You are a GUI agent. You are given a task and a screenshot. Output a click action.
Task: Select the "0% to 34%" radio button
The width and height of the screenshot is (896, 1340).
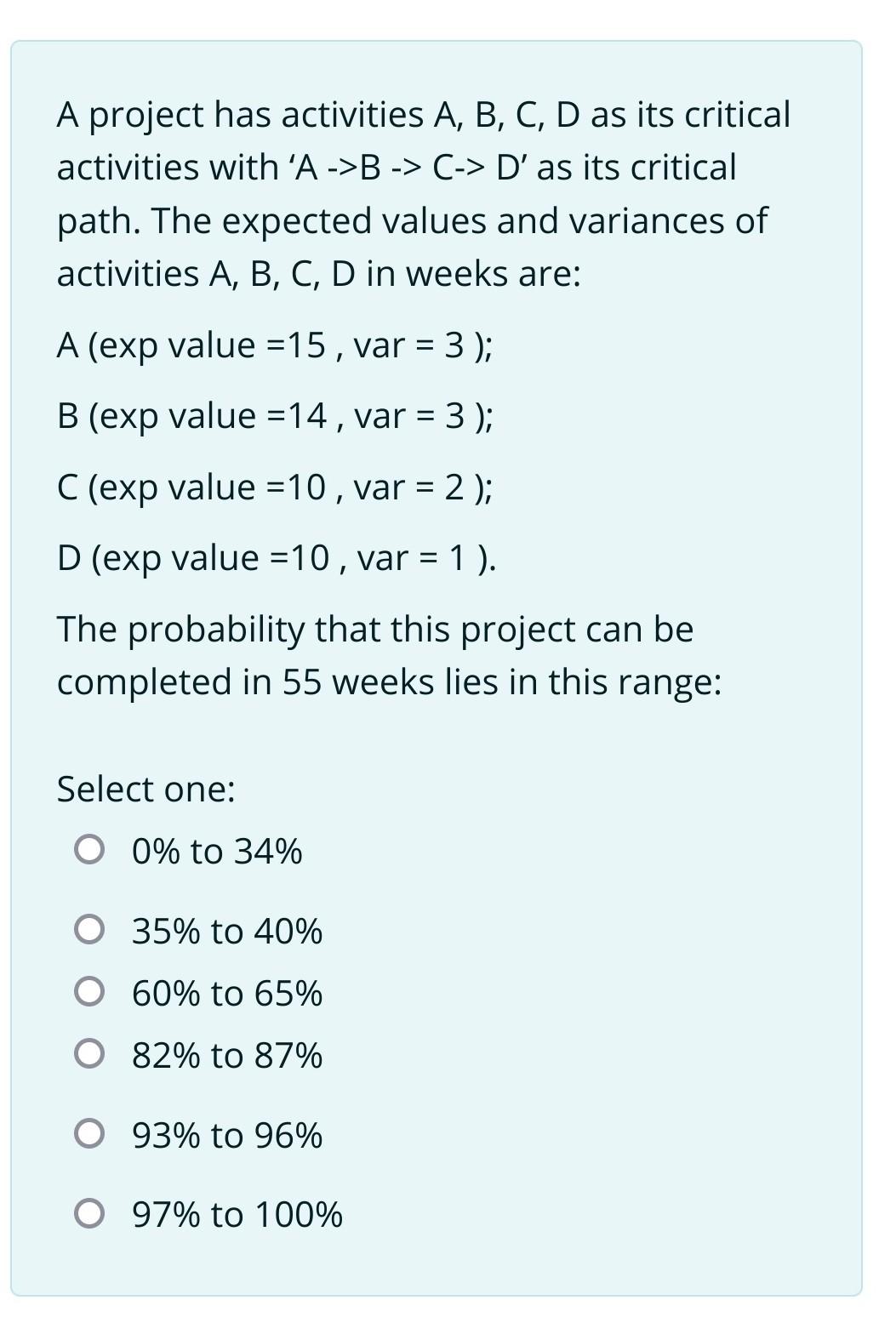[91, 849]
